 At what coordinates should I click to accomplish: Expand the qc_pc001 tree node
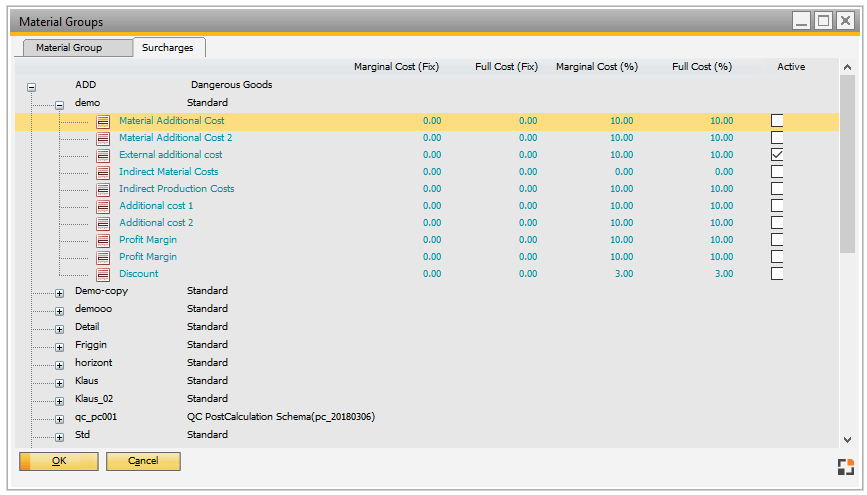59,418
